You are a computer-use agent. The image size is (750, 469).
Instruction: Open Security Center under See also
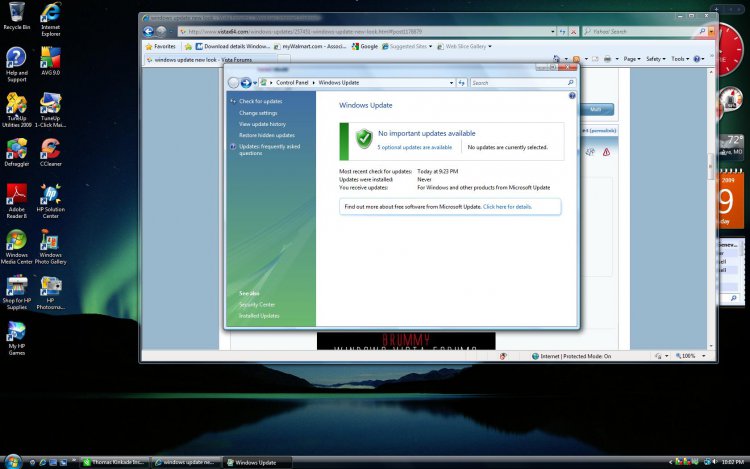pyautogui.click(x=257, y=305)
